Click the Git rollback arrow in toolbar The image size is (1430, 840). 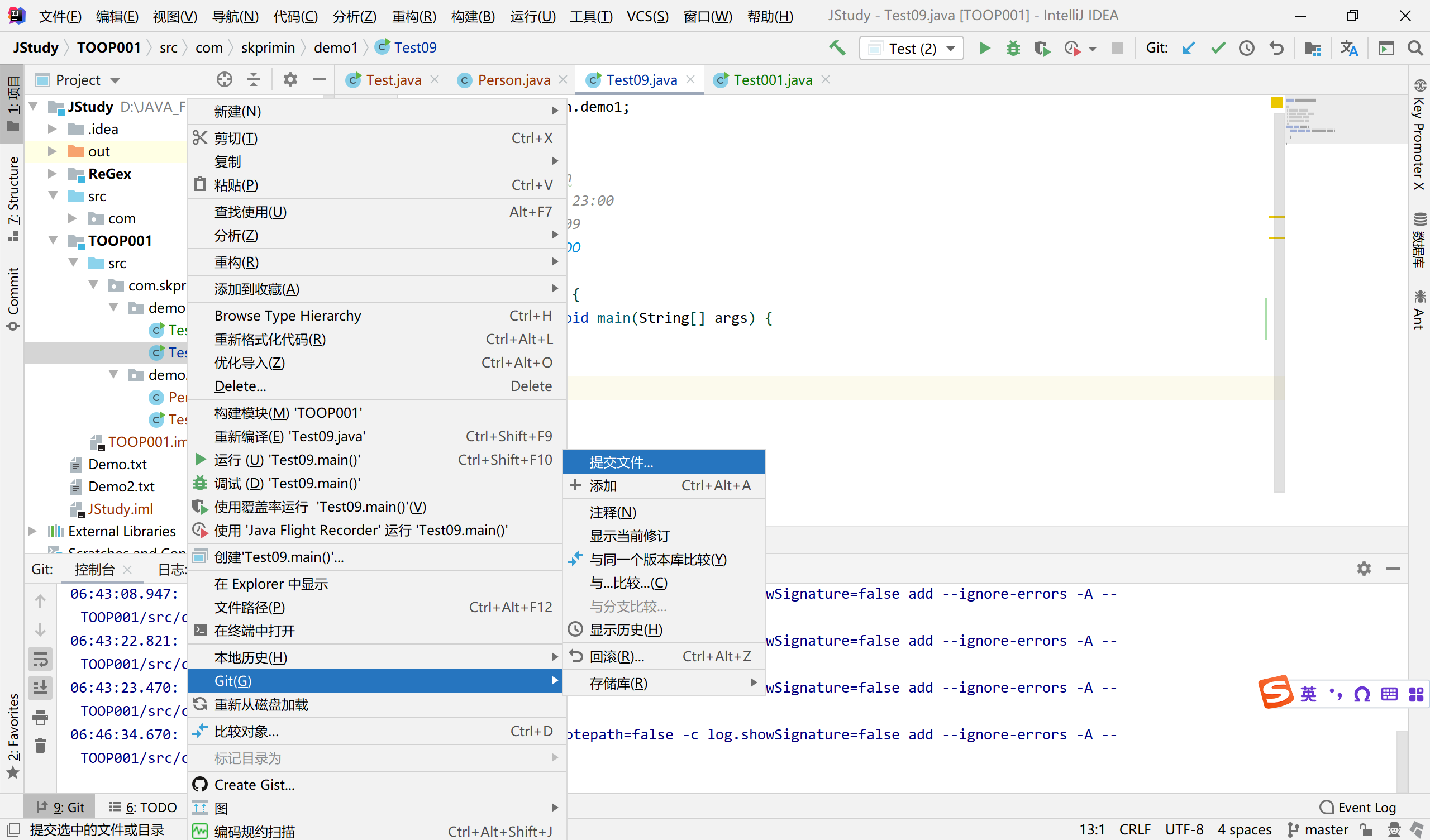(1276, 48)
